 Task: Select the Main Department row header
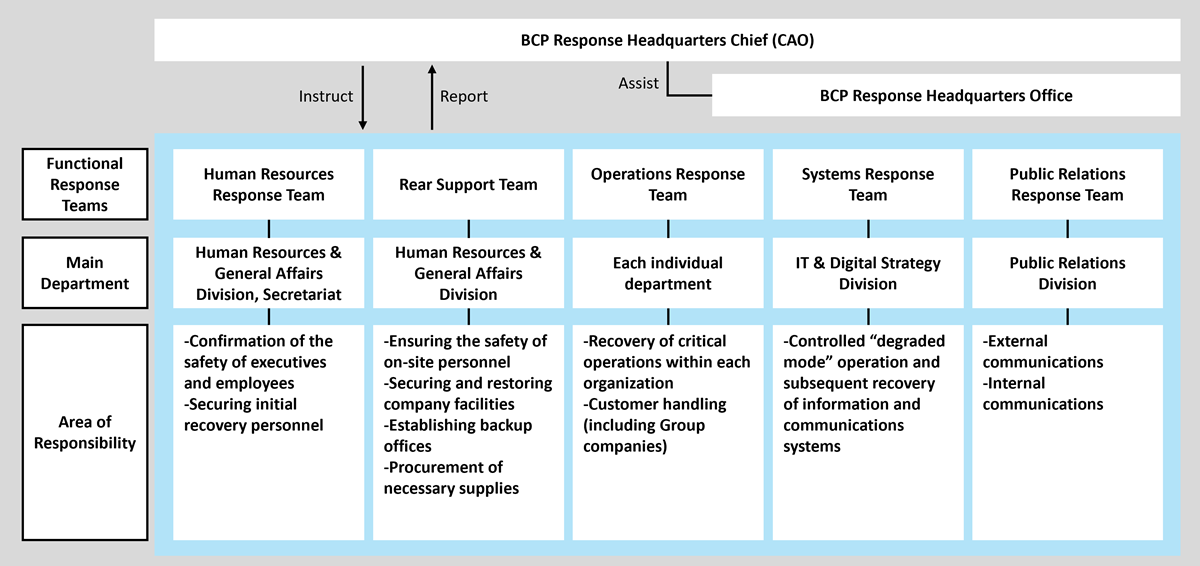(x=85, y=273)
